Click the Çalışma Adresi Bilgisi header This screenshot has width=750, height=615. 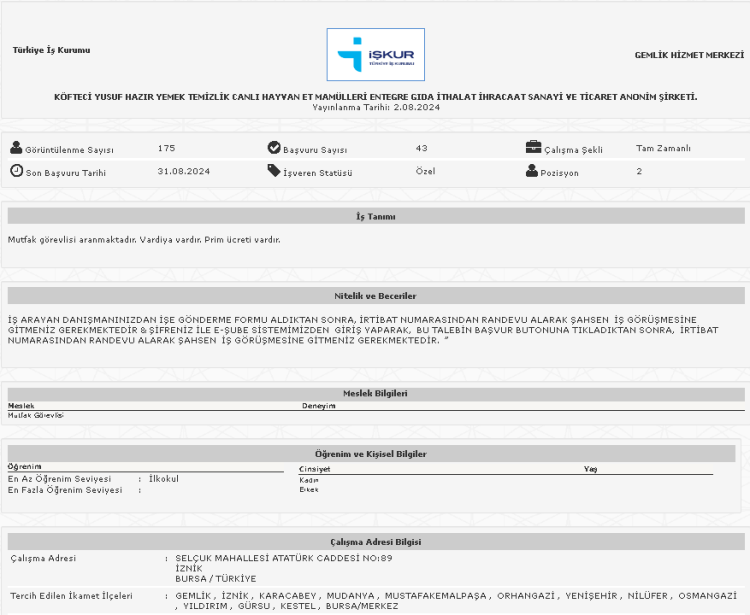376,541
